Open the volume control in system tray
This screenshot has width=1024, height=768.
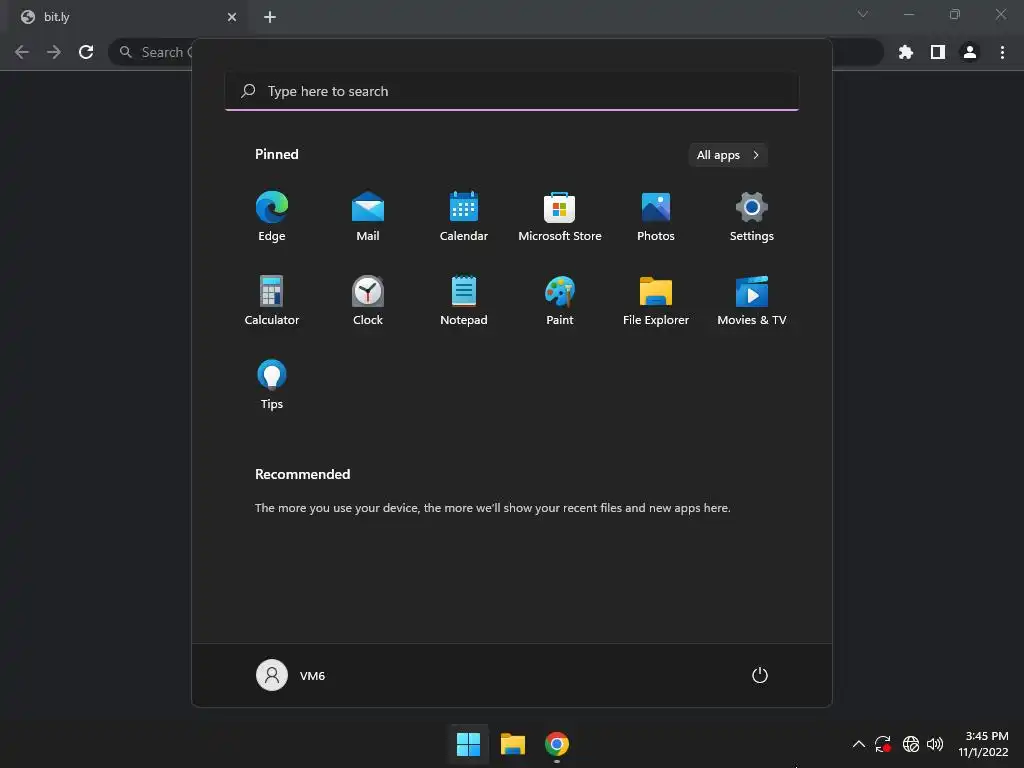pos(935,744)
